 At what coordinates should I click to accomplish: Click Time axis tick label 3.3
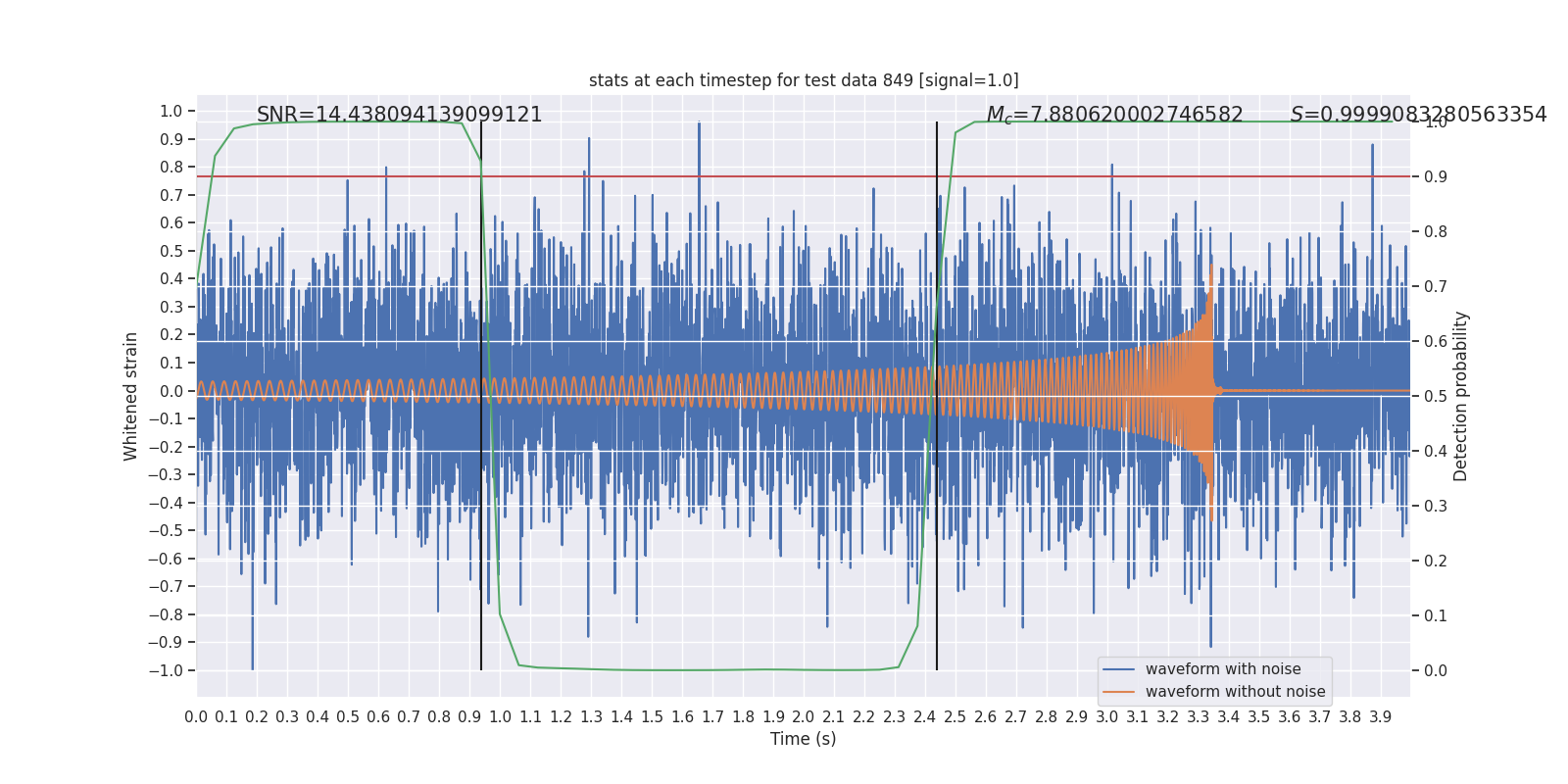pyautogui.click(x=1199, y=717)
